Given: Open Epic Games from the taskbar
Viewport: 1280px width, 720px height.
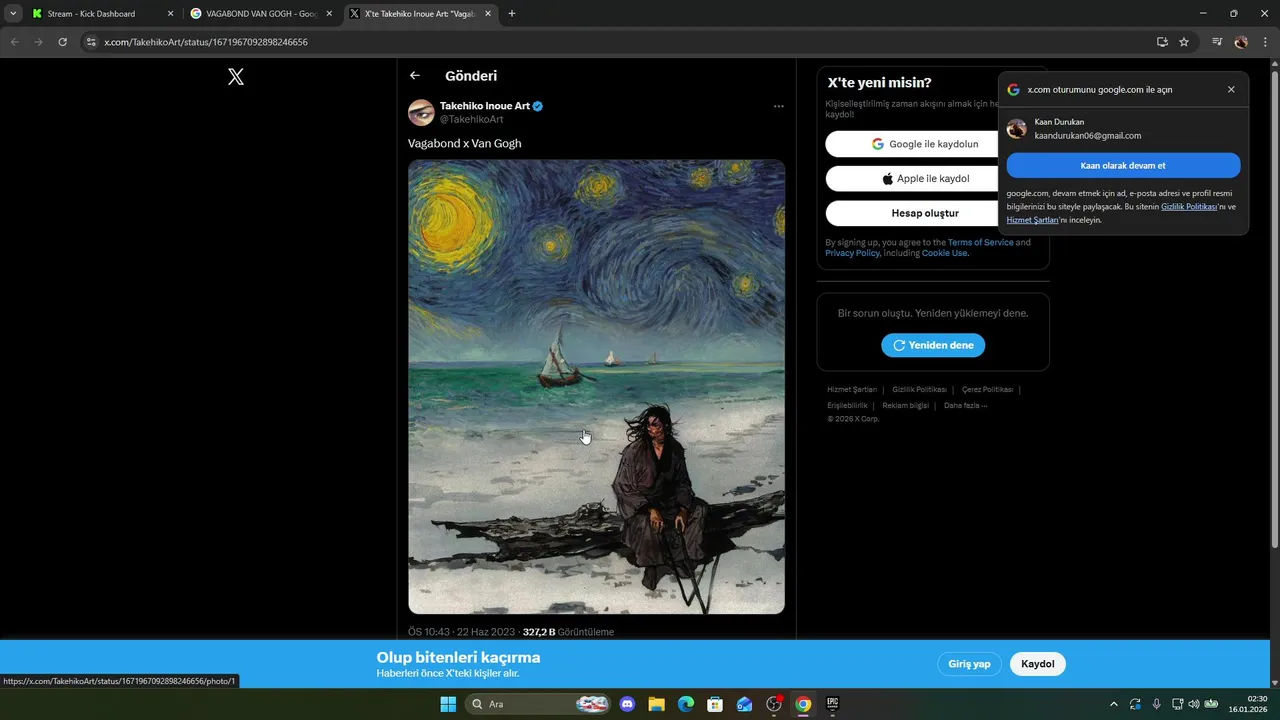Looking at the screenshot, I should [832, 704].
